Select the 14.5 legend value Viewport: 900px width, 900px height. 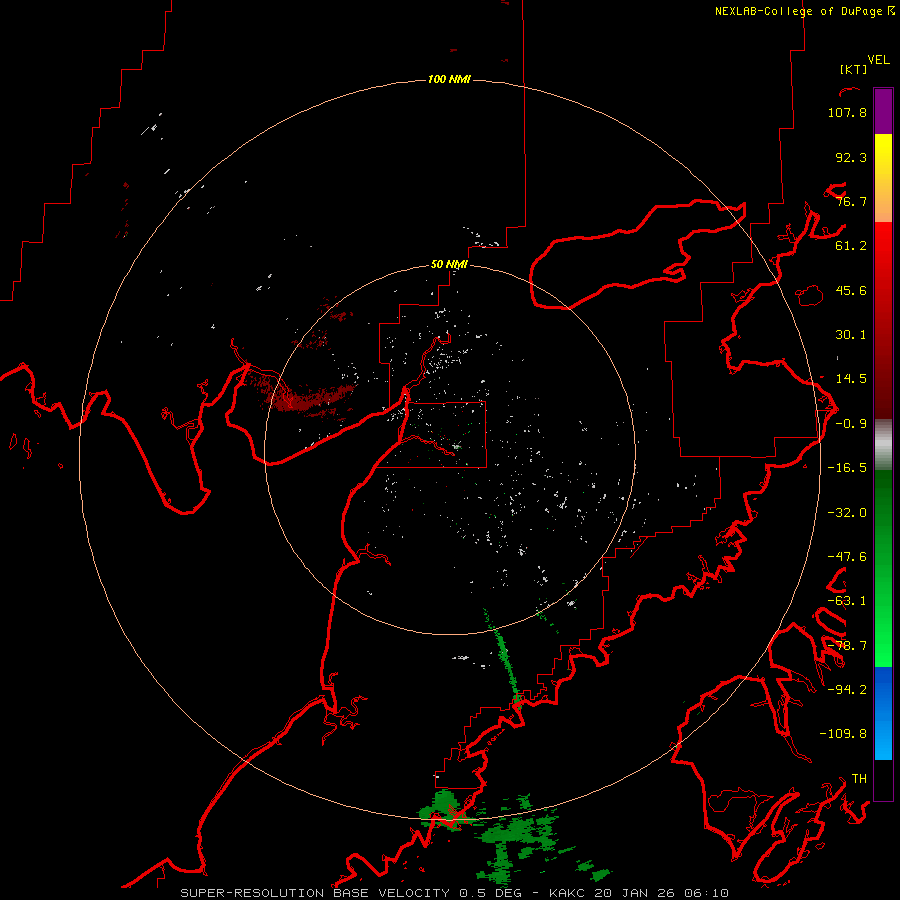[x=851, y=379]
